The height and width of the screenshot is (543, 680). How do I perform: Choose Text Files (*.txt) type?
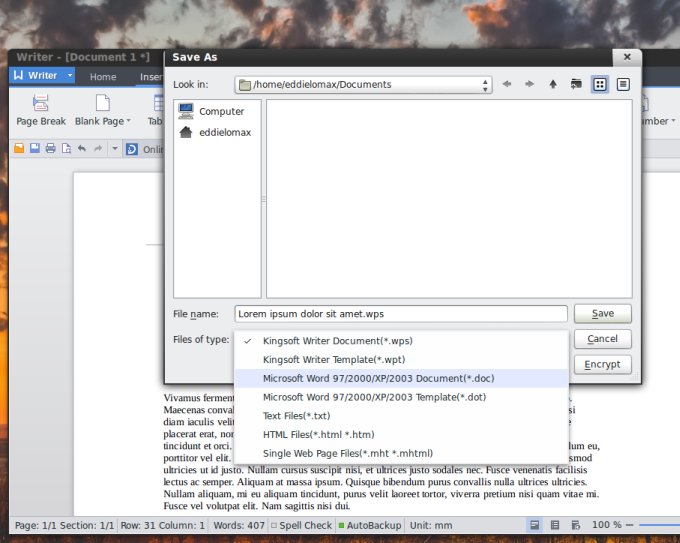[401, 415]
